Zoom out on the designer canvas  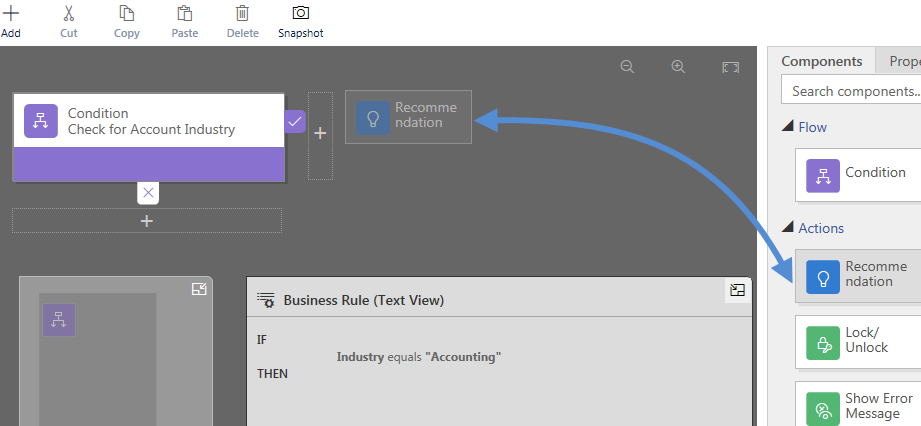[x=628, y=67]
